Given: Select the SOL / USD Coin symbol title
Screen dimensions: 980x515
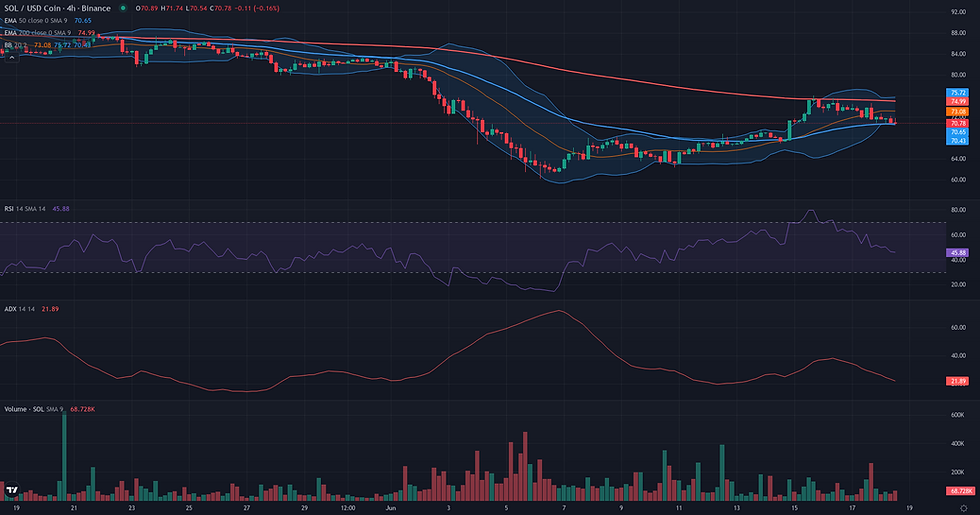Looking at the screenshot, I should pyautogui.click(x=58, y=8).
